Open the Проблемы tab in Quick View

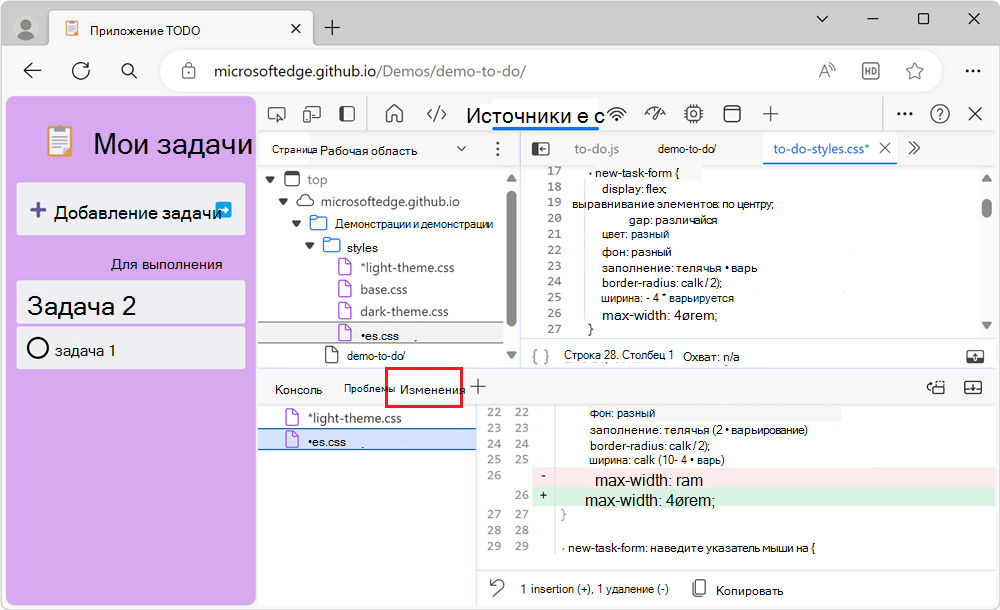[x=369, y=388]
